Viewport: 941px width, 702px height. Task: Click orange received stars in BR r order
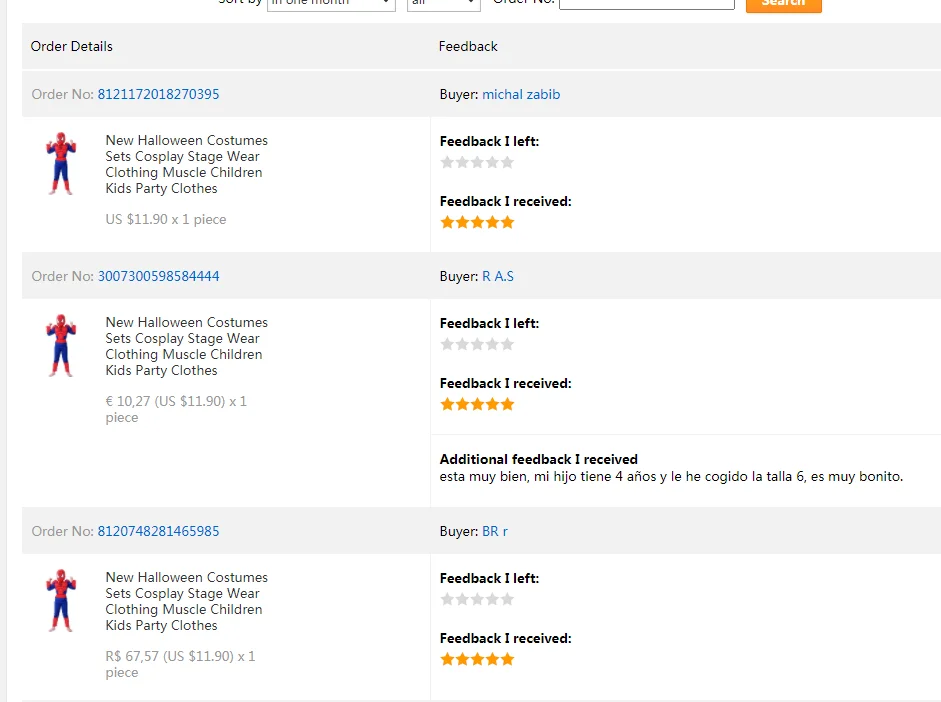point(477,659)
